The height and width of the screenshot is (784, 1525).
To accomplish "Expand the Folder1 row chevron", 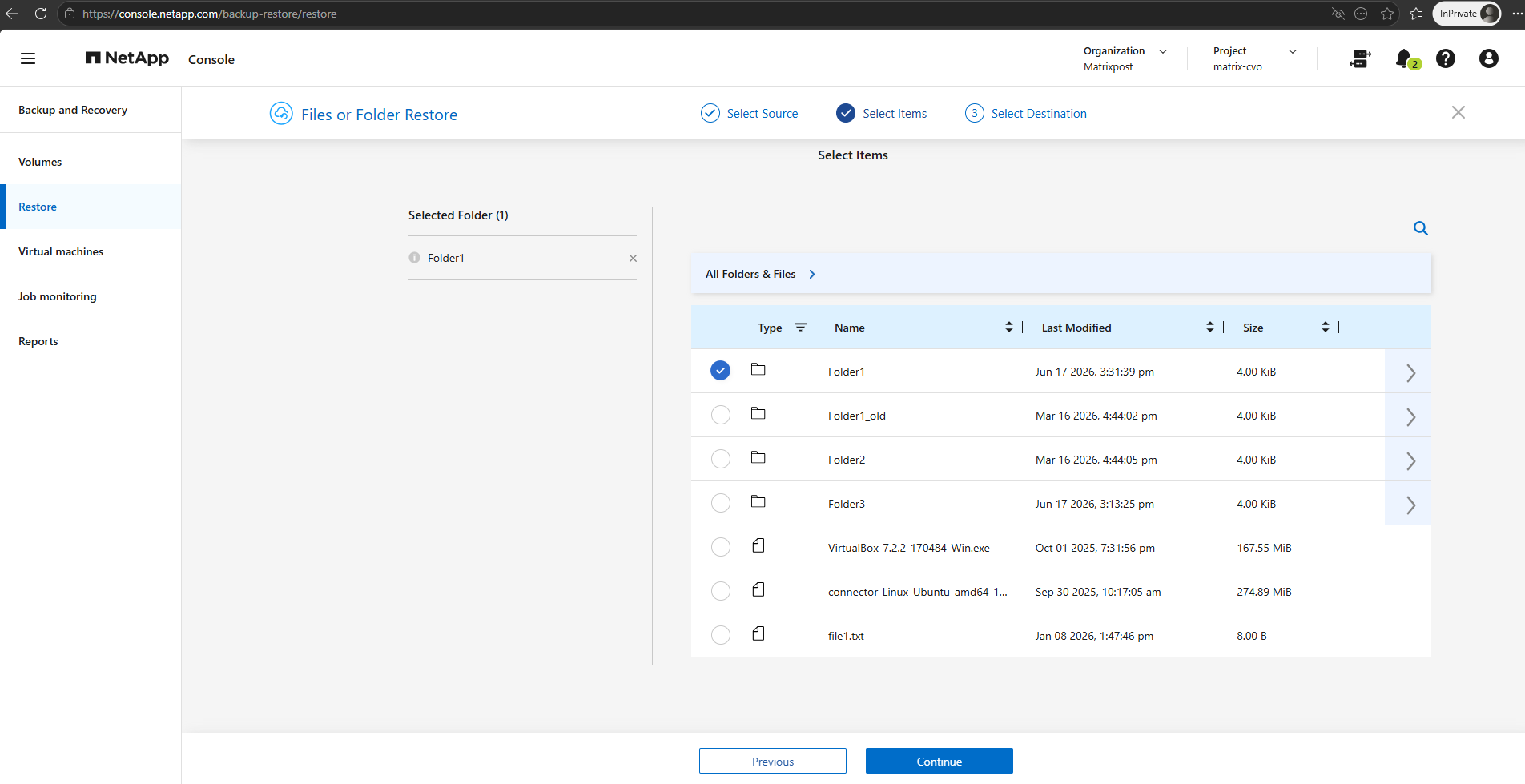I will pos(1410,372).
